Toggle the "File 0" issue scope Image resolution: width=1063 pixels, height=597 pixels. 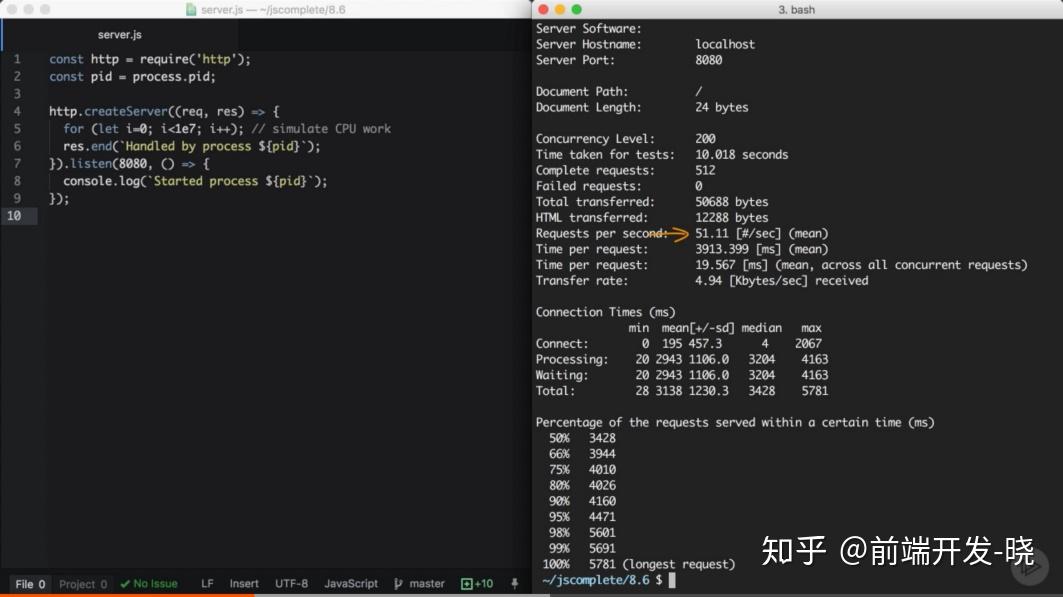(28, 583)
